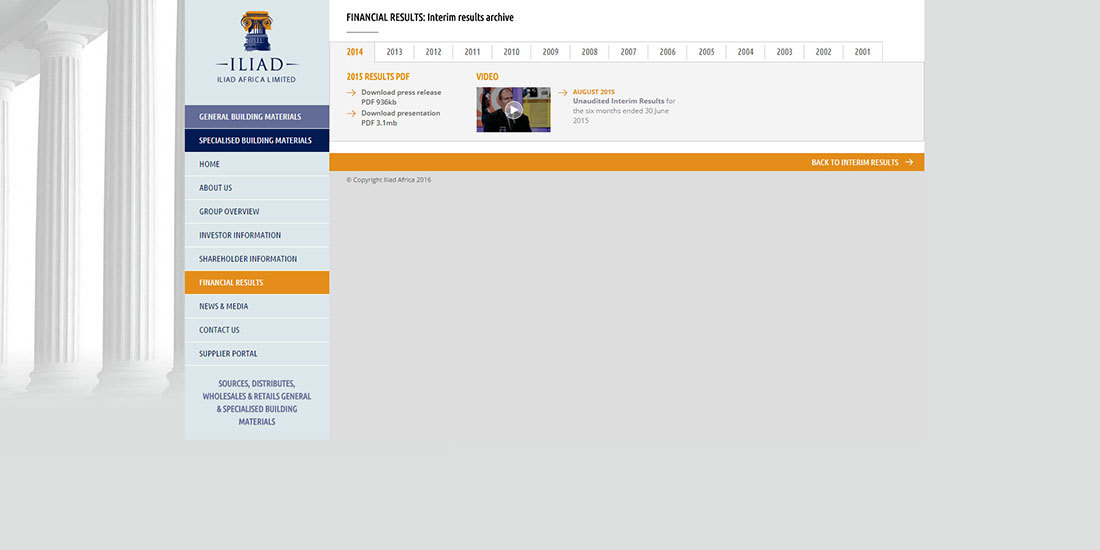Select the 2010 year tab
The image size is (1100, 550).
tap(511, 52)
